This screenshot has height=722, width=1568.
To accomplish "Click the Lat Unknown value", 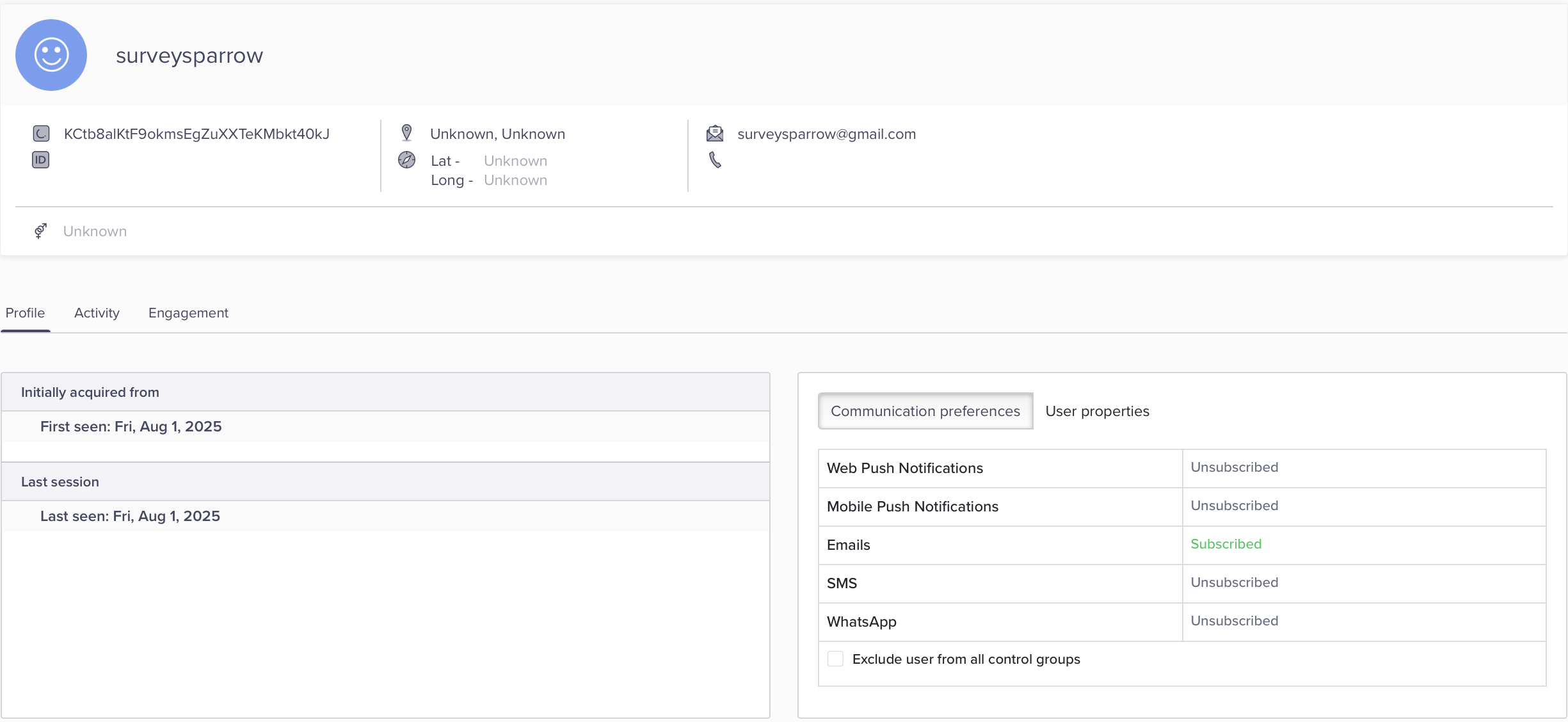I will (516, 161).
